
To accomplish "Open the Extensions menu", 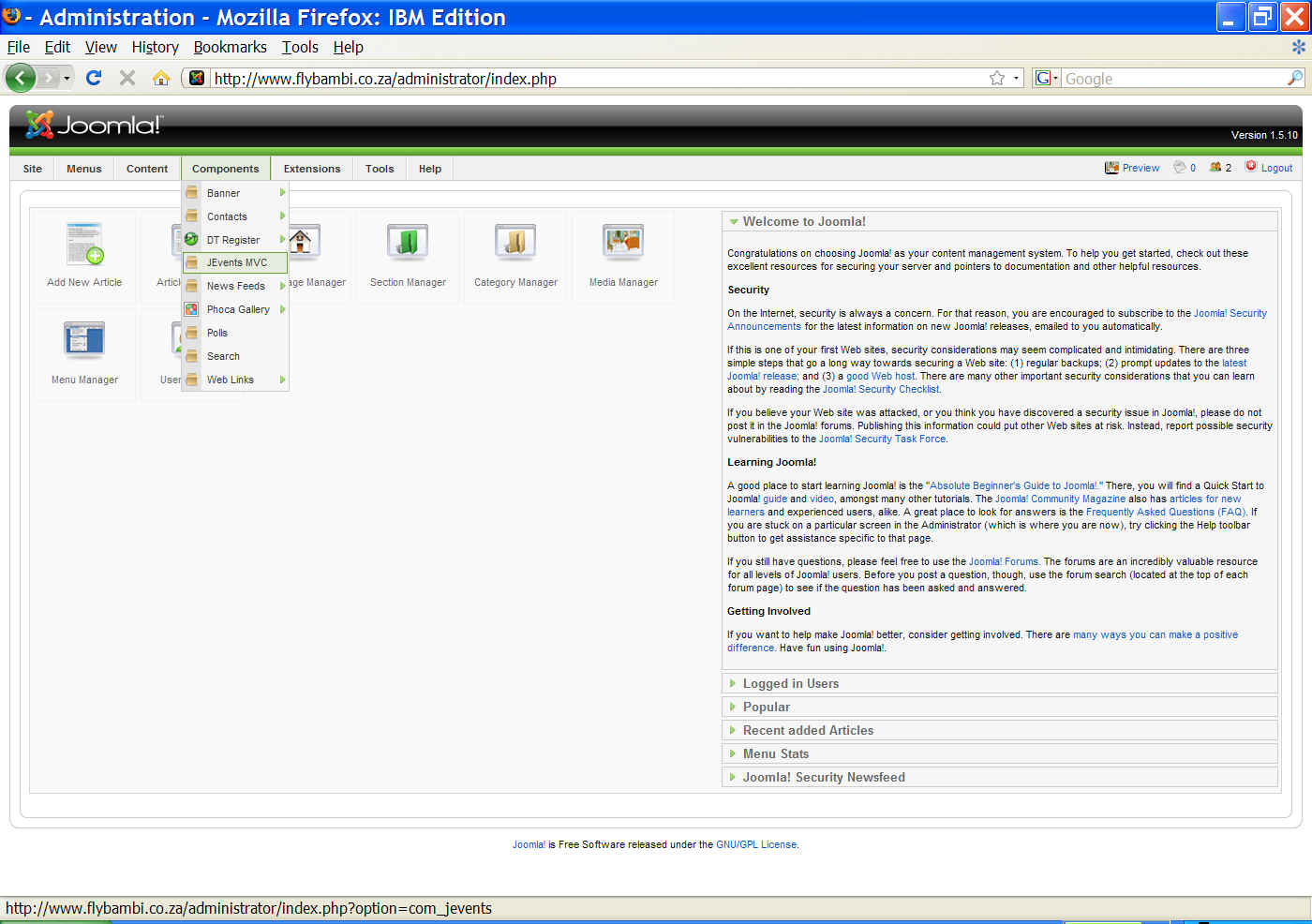I will [312, 169].
